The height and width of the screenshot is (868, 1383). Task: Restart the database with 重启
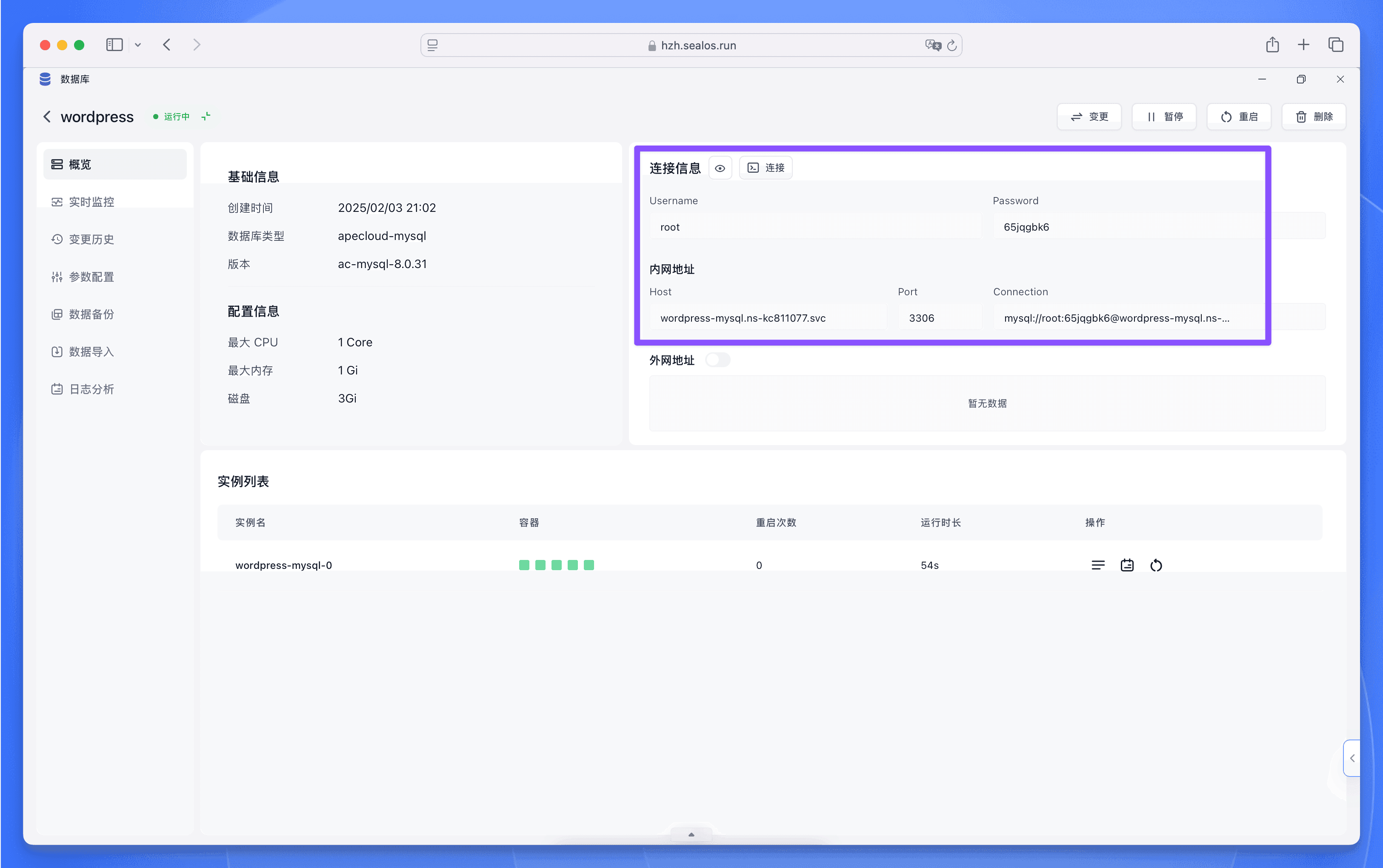point(1239,117)
